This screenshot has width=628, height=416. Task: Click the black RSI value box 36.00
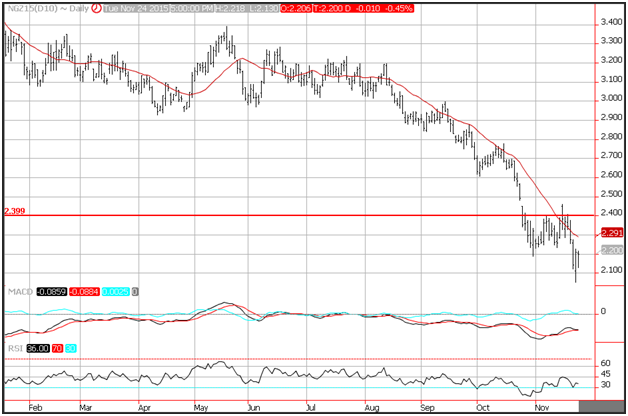pos(36,346)
